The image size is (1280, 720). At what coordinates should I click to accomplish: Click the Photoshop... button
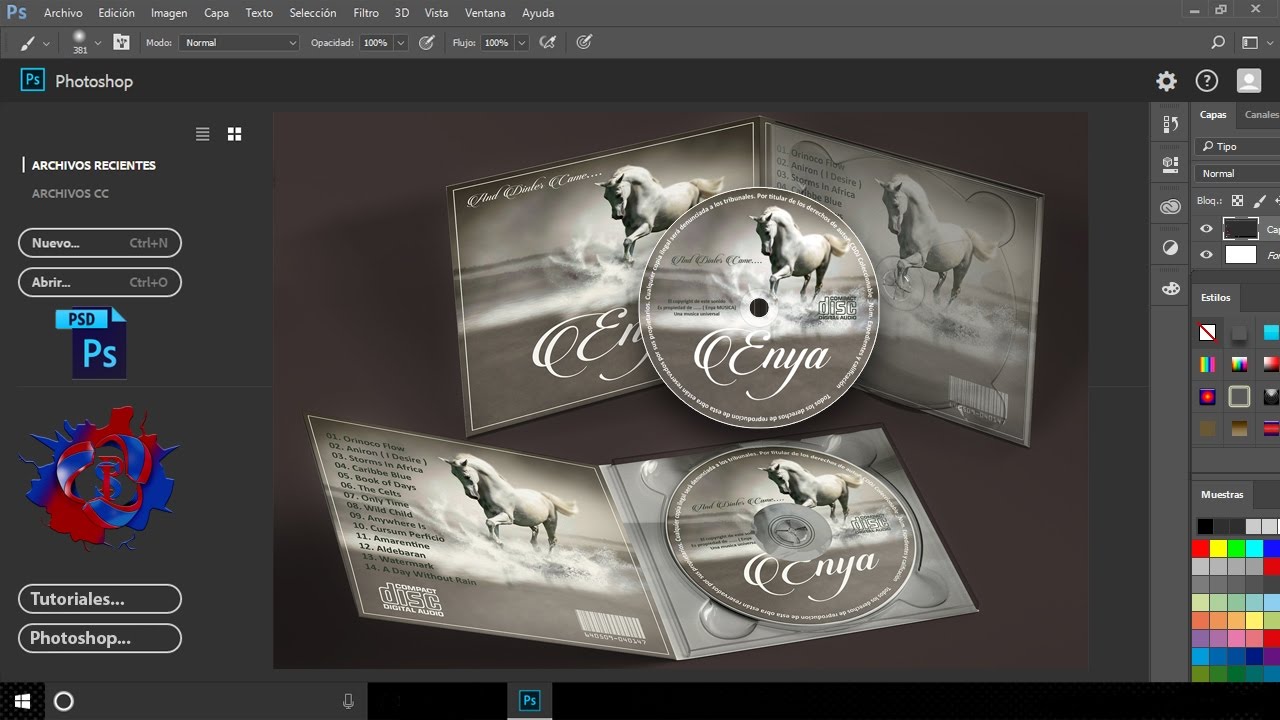(100, 638)
